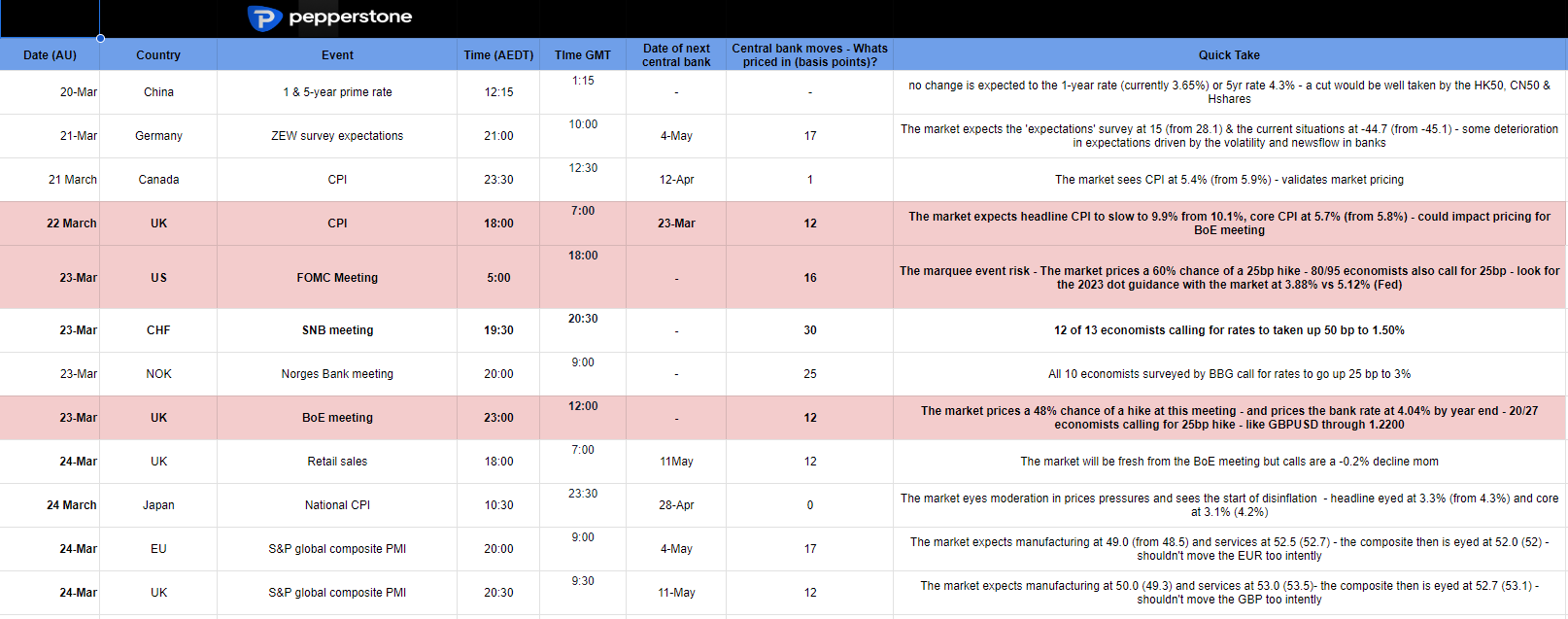Screen dimensions: 1568x619
Task: Select the Japan country cell
Action: tap(158, 505)
